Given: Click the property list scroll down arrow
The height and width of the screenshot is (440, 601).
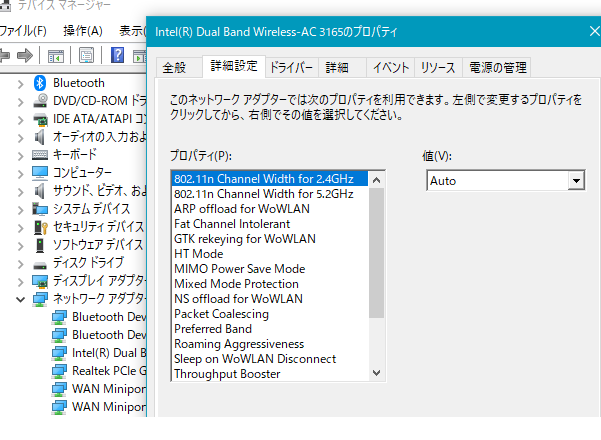Looking at the screenshot, I should point(376,373).
